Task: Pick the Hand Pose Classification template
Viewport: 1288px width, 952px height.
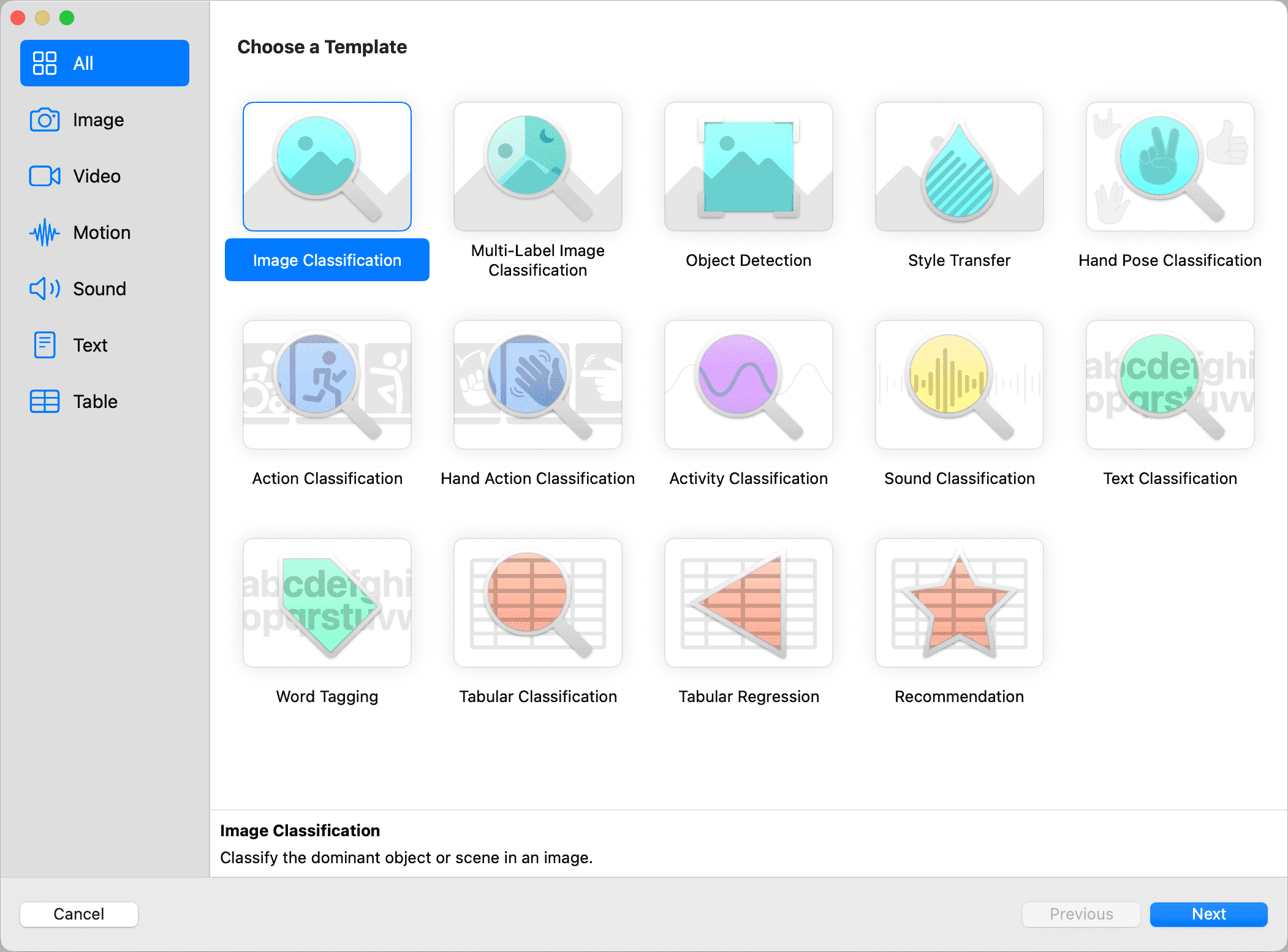Action: tap(1170, 167)
